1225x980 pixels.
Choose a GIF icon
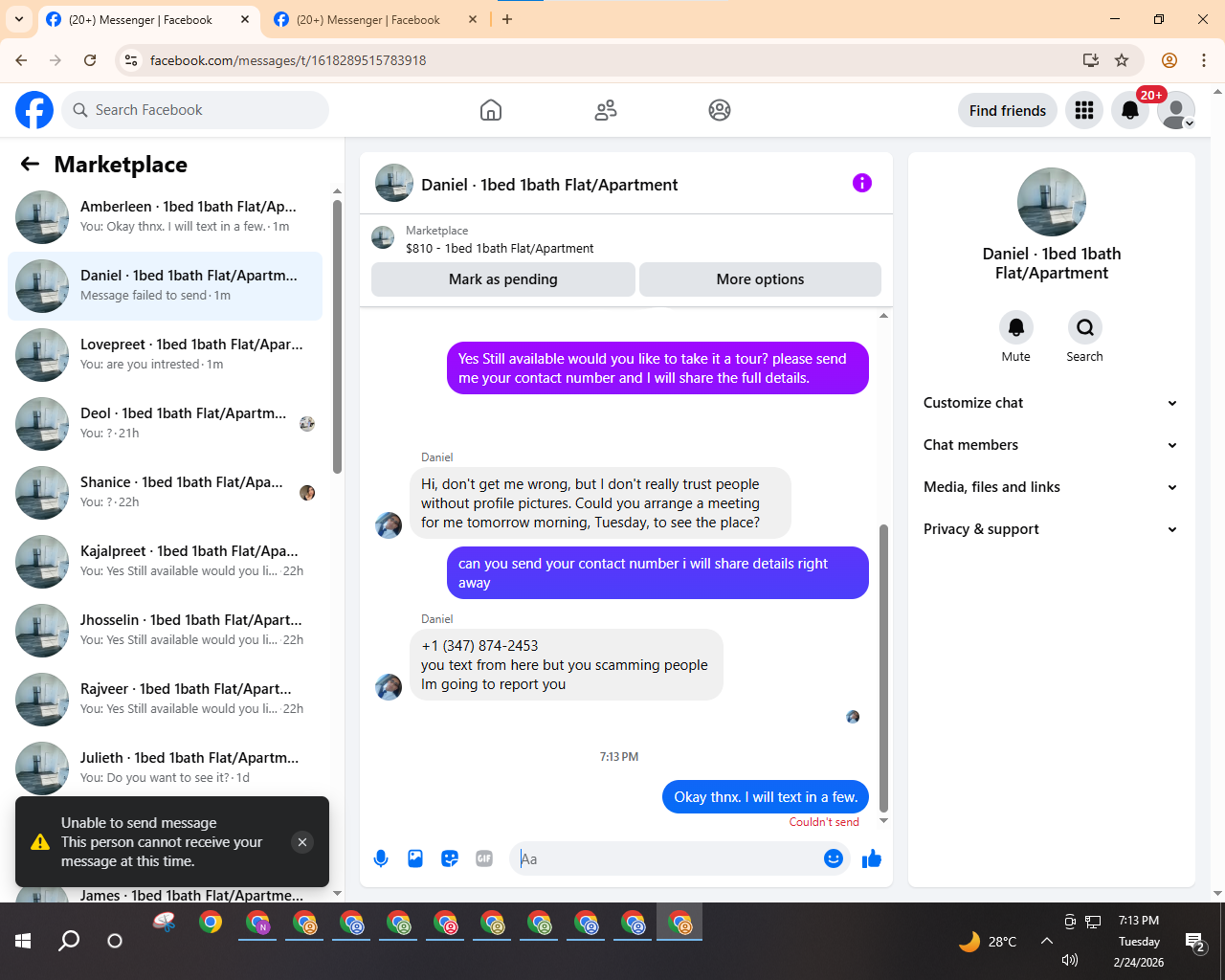pos(484,858)
